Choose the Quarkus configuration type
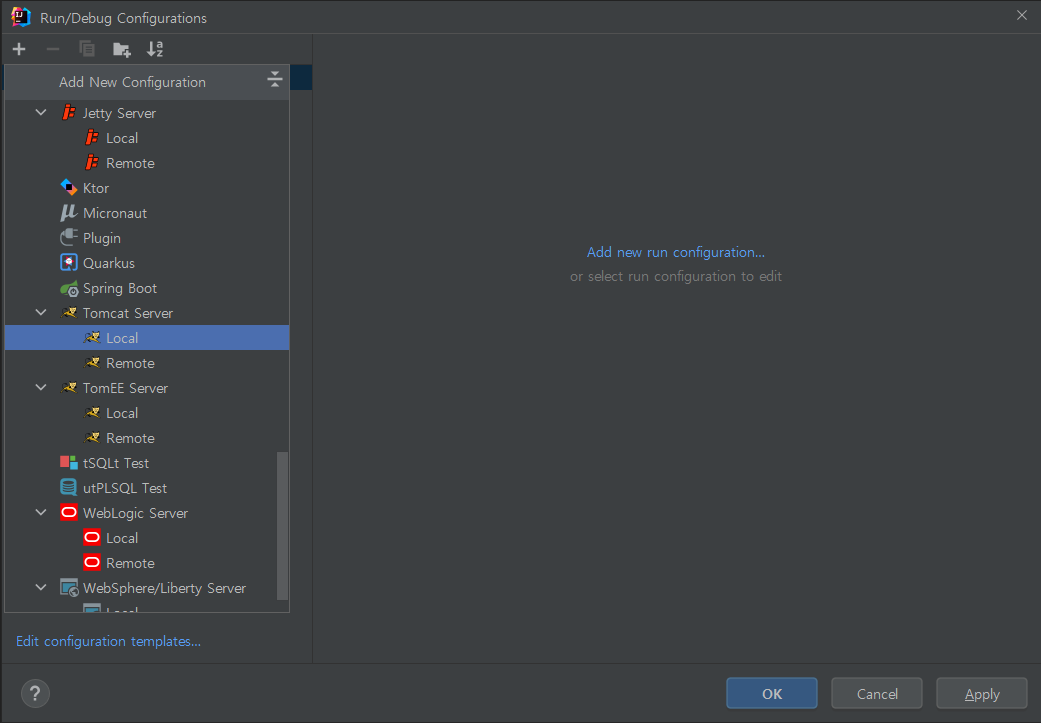This screenshot has width=1041, height=723. coord(147,263)
